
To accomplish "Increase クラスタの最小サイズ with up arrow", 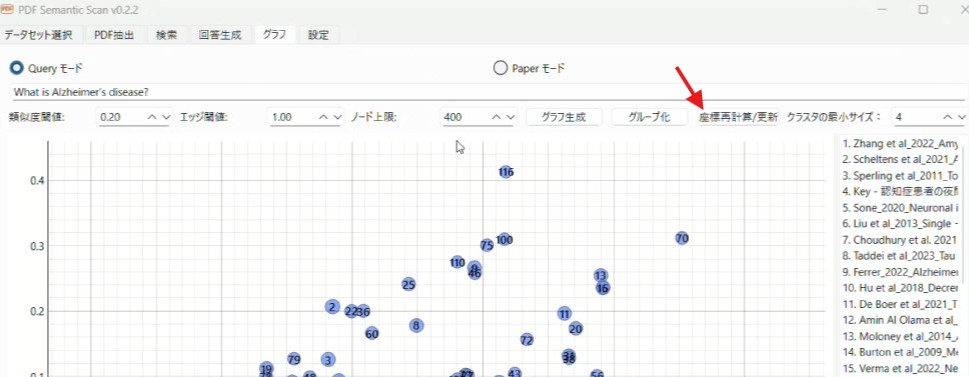I will click(948, 117).
